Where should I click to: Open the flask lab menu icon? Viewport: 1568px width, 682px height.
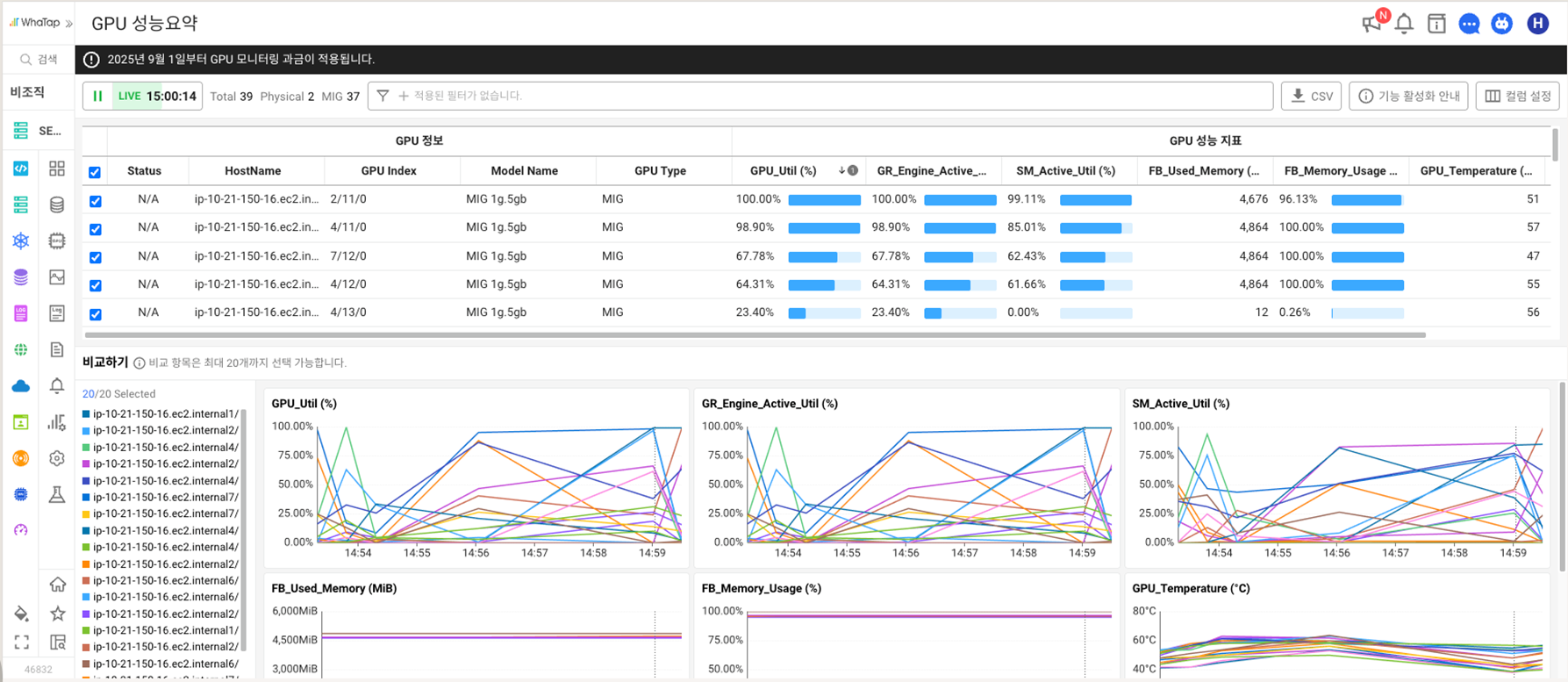pyautogui.click(x=57, y=494)
